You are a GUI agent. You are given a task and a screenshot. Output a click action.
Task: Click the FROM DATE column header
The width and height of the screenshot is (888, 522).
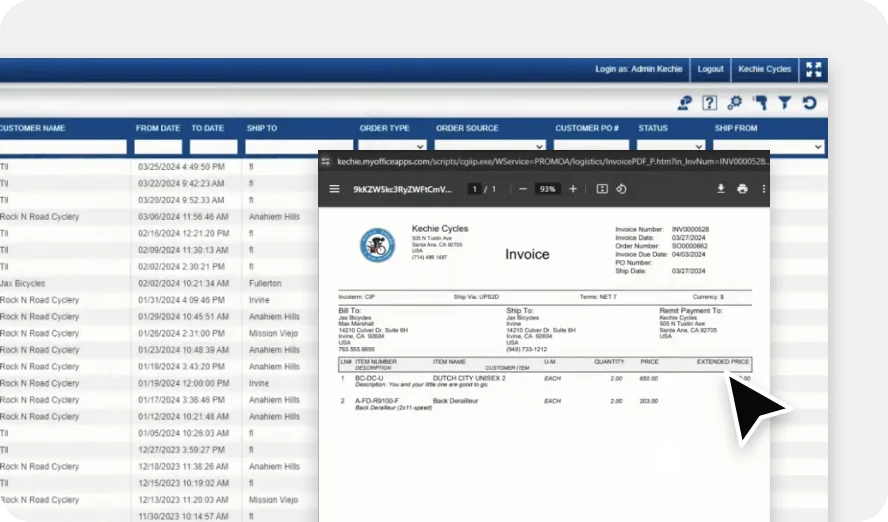[157, 128]
